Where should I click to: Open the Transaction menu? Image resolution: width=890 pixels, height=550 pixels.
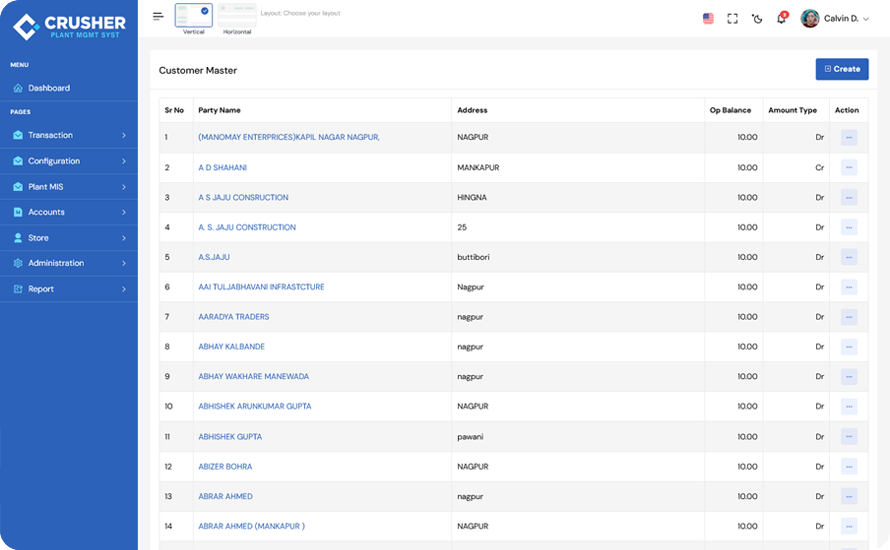[69, 135]
